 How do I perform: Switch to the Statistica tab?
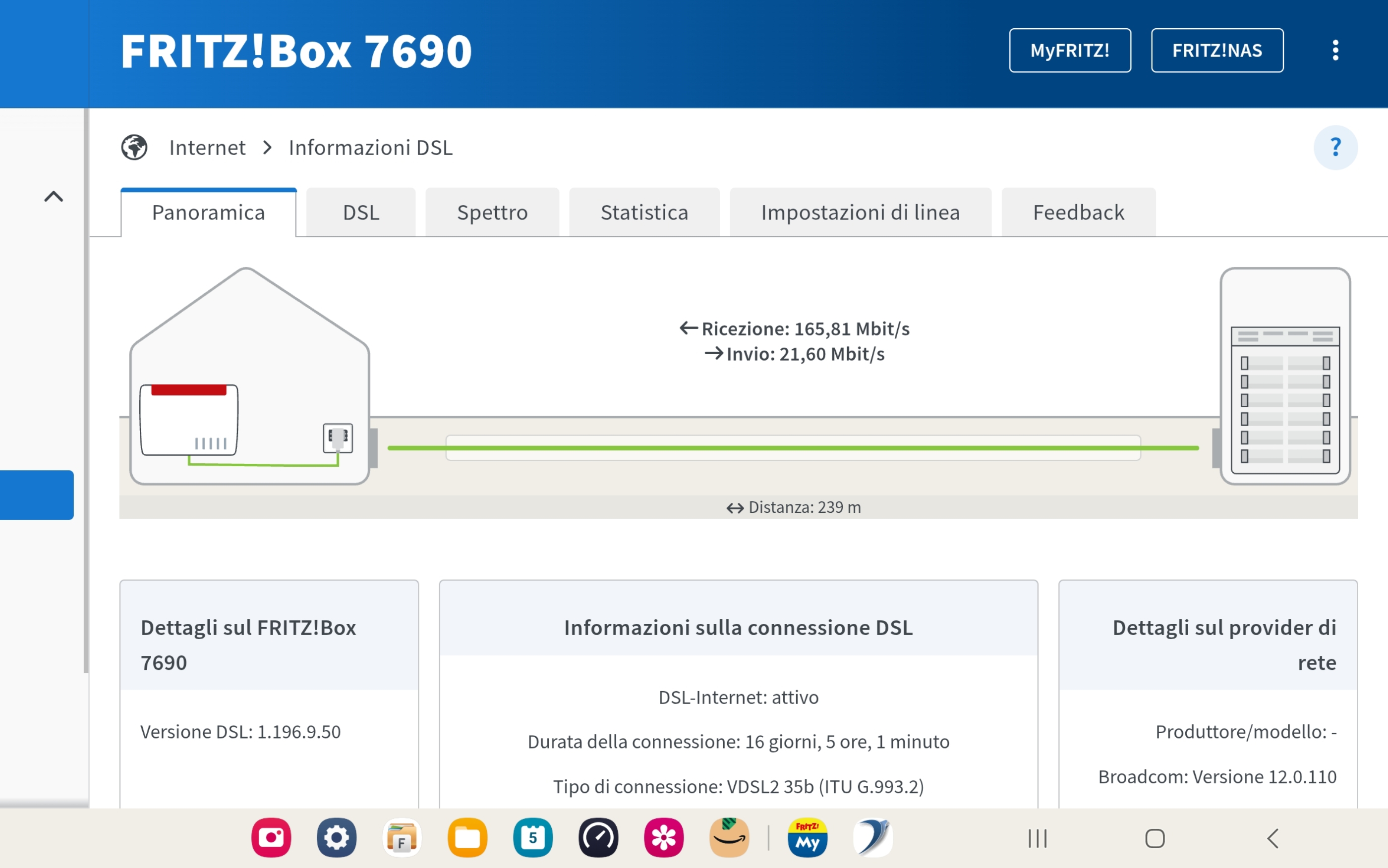(644, 213)
